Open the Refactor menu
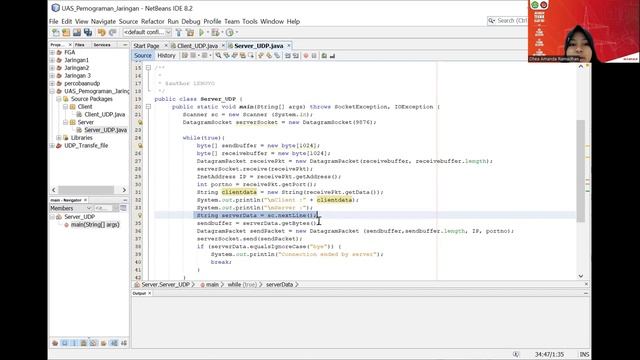The image size is (640, 360). (153, 21)
